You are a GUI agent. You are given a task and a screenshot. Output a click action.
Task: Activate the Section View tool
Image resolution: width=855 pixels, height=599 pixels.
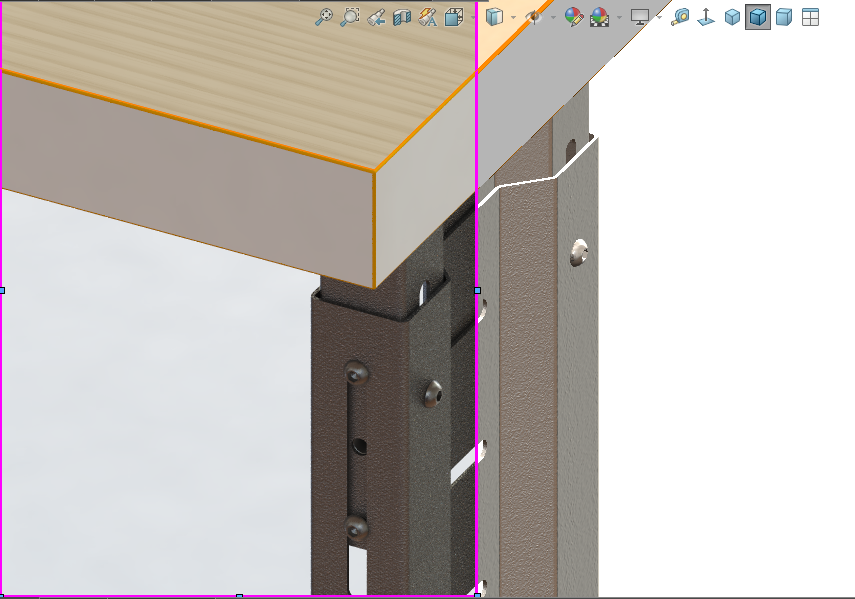point(402,17)
